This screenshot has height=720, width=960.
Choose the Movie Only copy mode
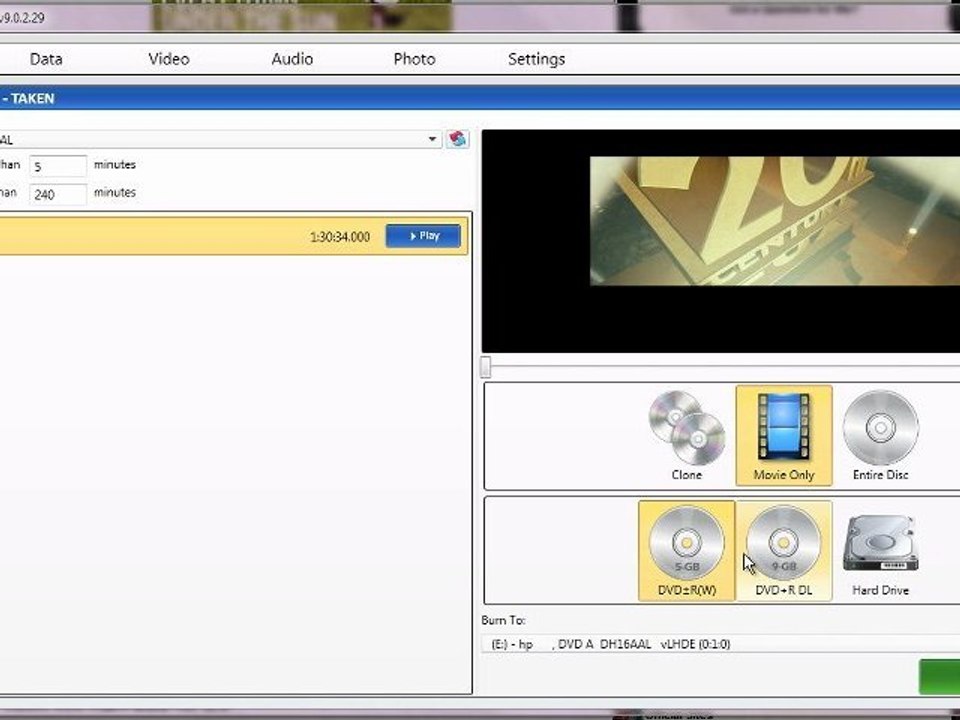784,436
